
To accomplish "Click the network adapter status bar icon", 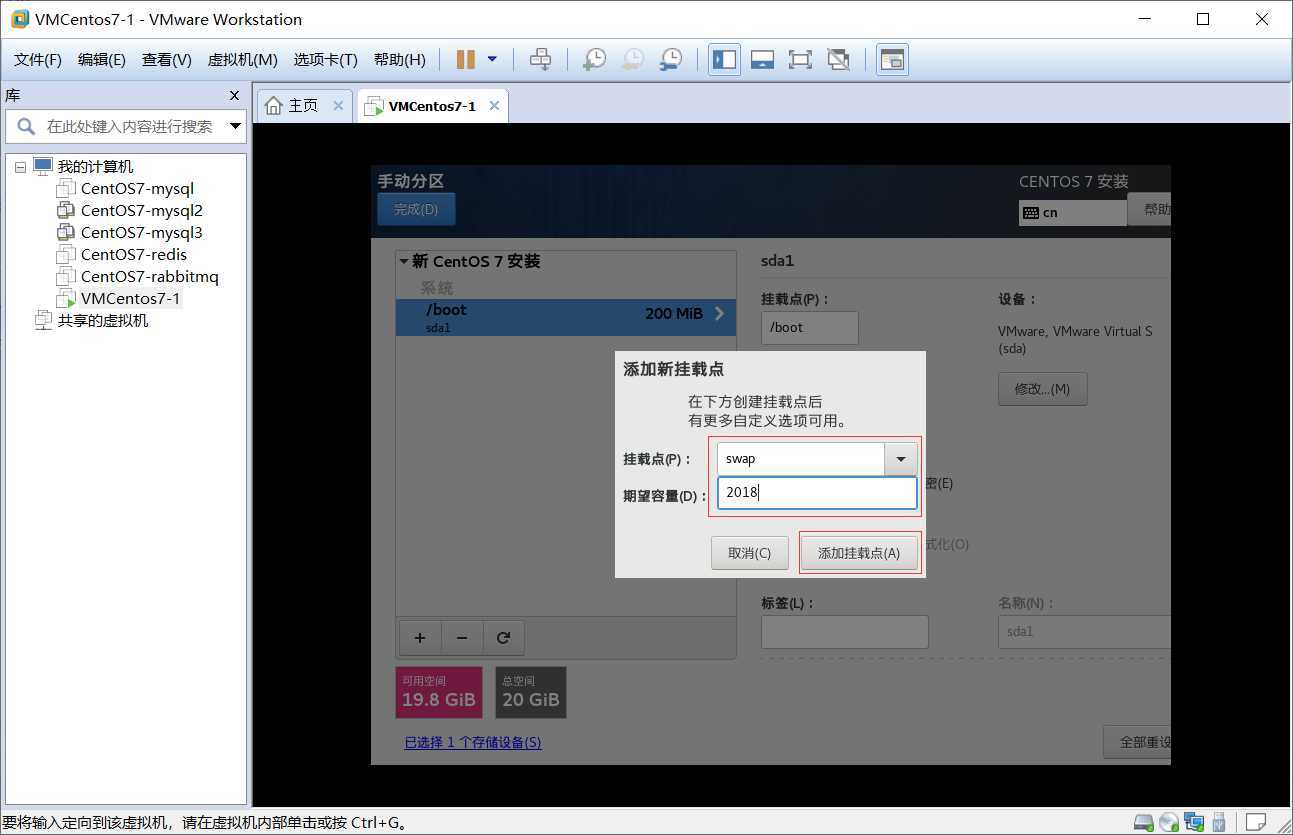I will point(1194,823).
